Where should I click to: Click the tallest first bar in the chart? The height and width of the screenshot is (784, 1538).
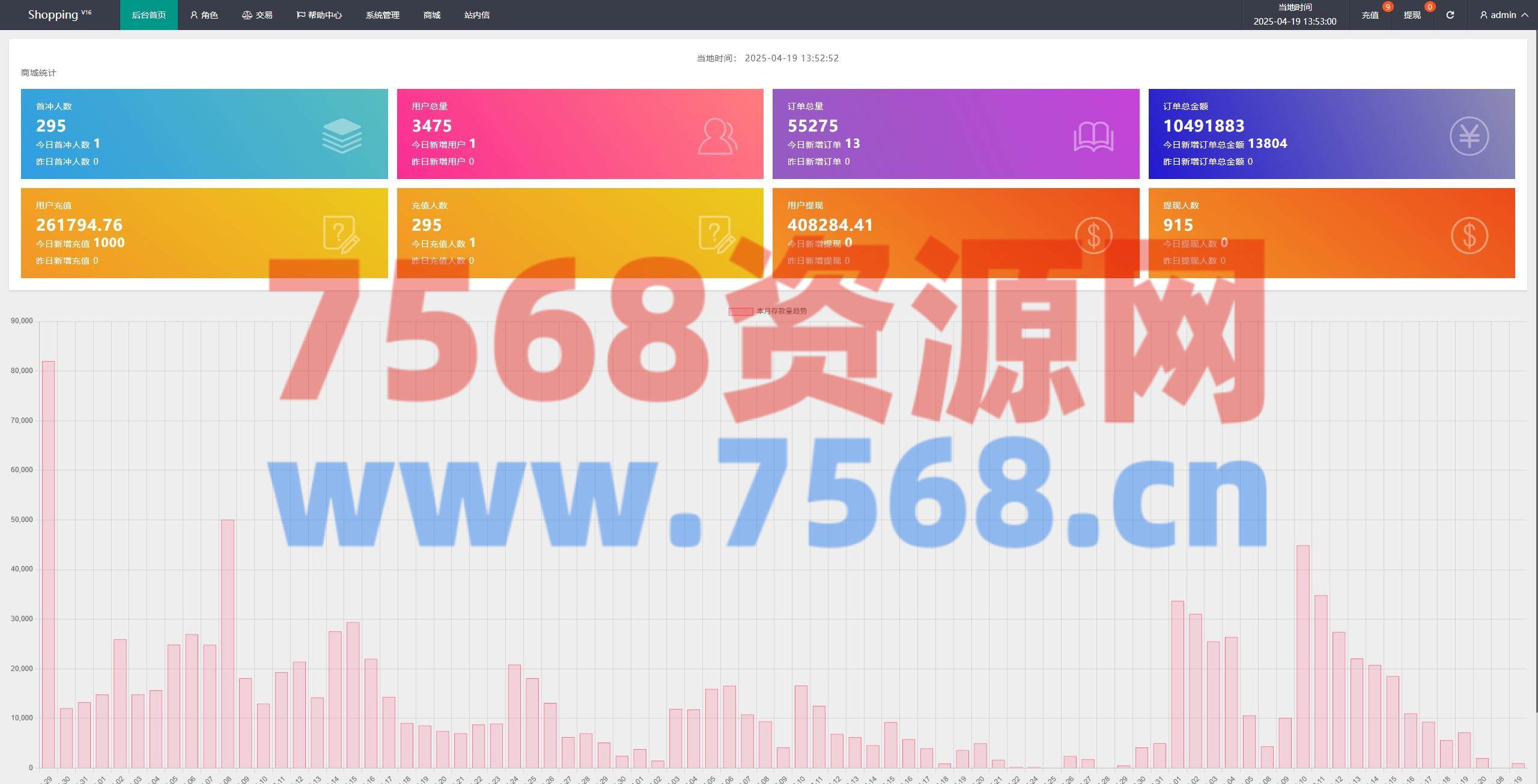pyautogui.click(x=48, y=565)
